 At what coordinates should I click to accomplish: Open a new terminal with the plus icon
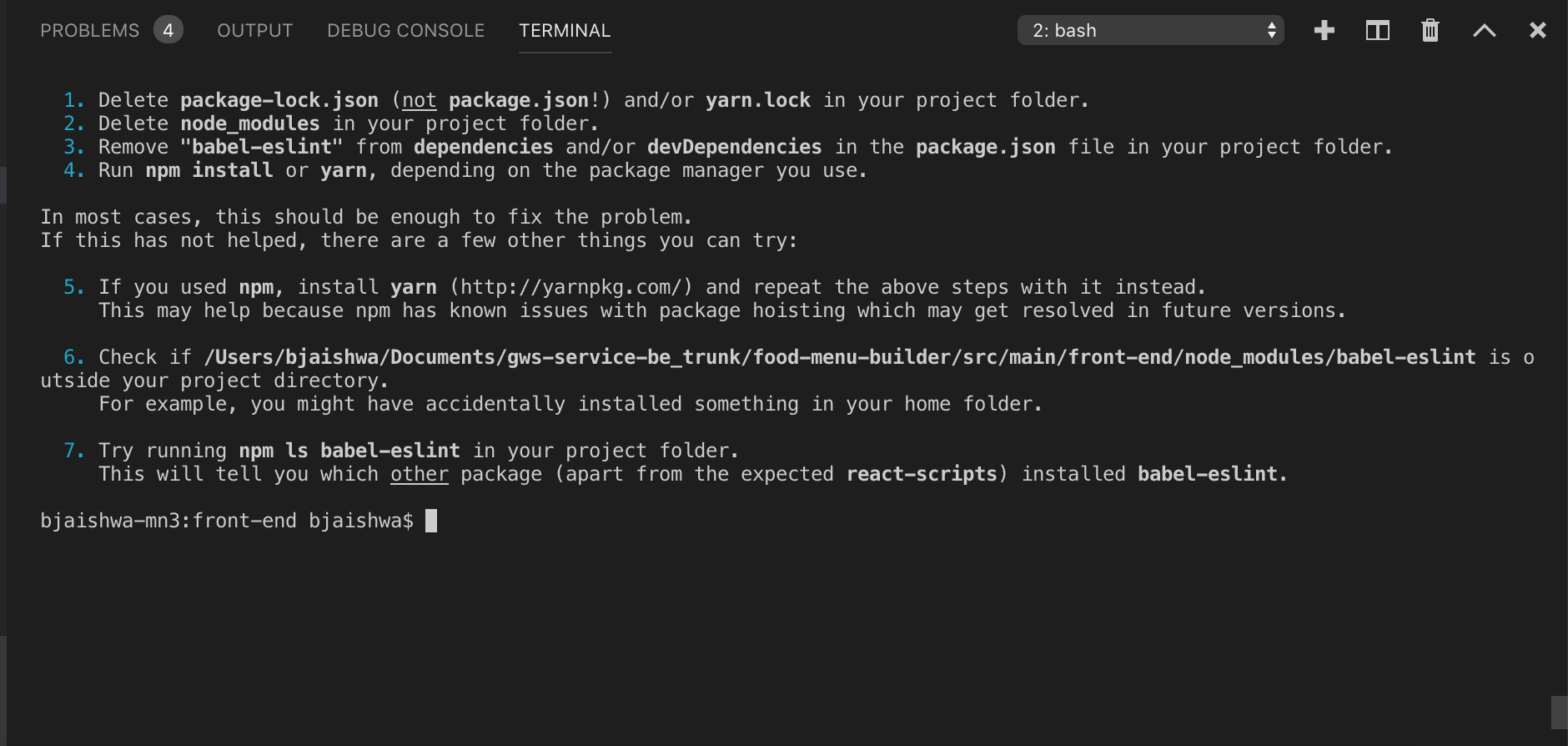coord(1323,30)
